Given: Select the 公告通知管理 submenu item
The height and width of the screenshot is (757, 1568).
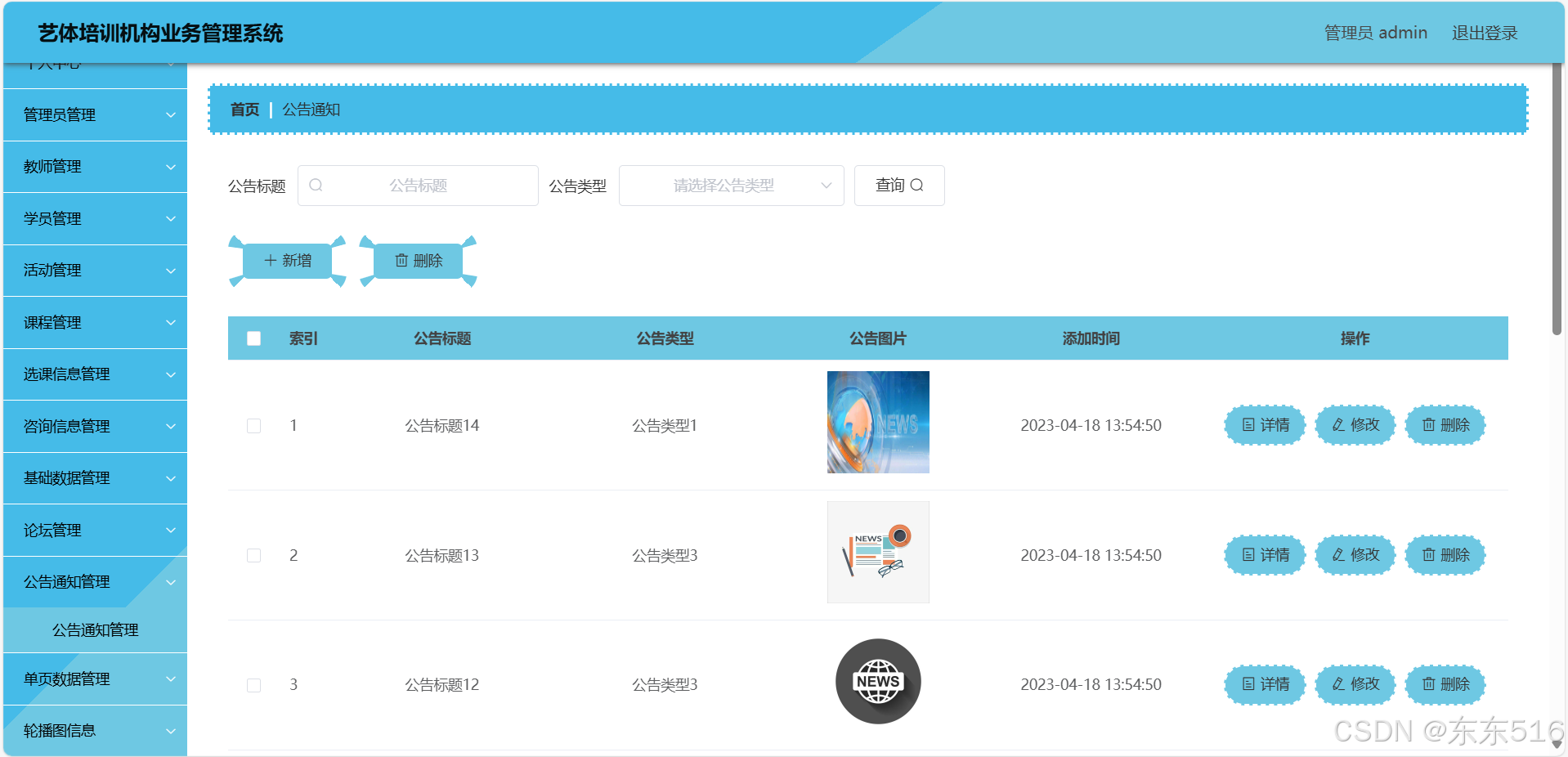Looking at the screenshot, I should (x=96, y=630).
